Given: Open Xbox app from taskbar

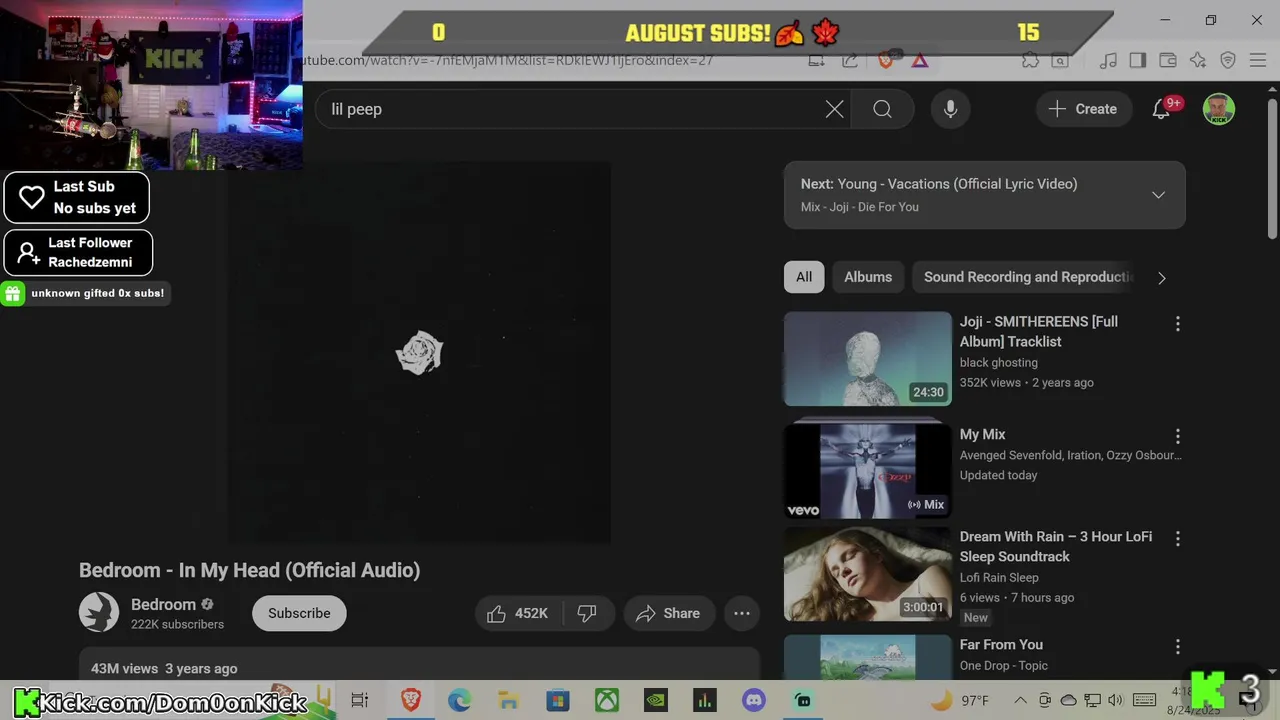Looking at the screenshot, I should click(x=607, y=701).
